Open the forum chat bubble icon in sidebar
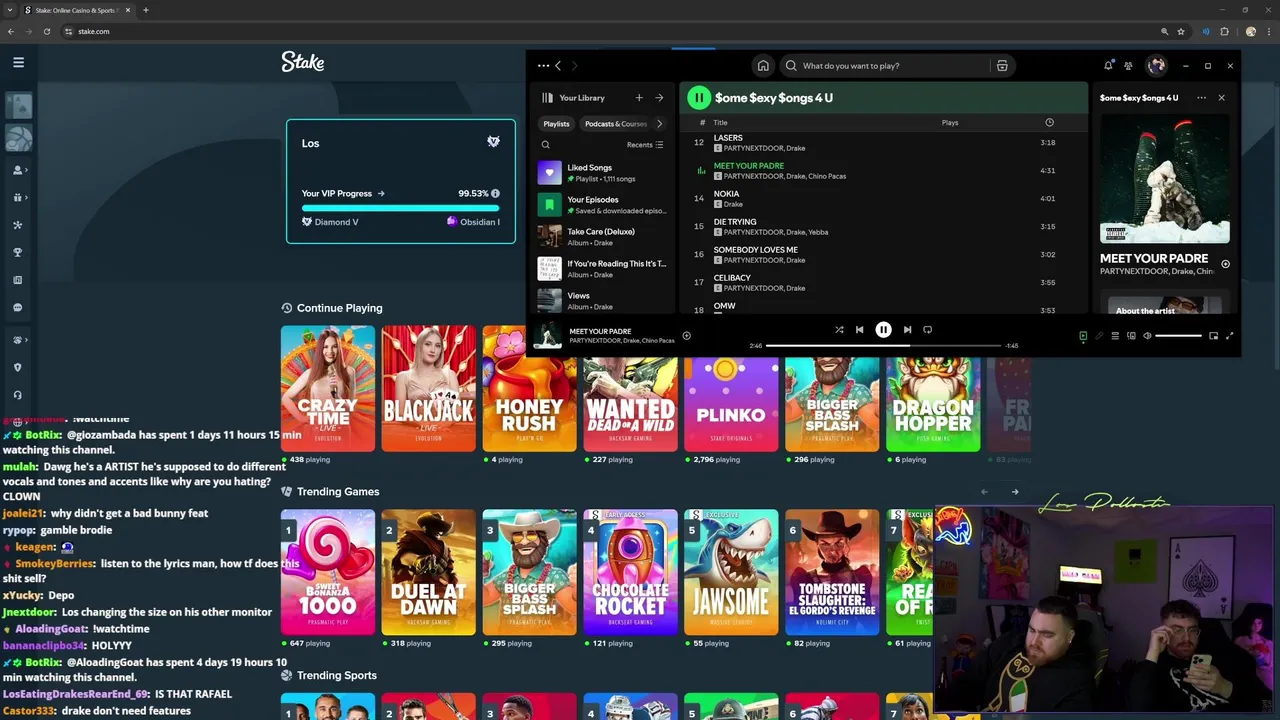Viewport: 1280px width, 720px height. tap(18, 308)
